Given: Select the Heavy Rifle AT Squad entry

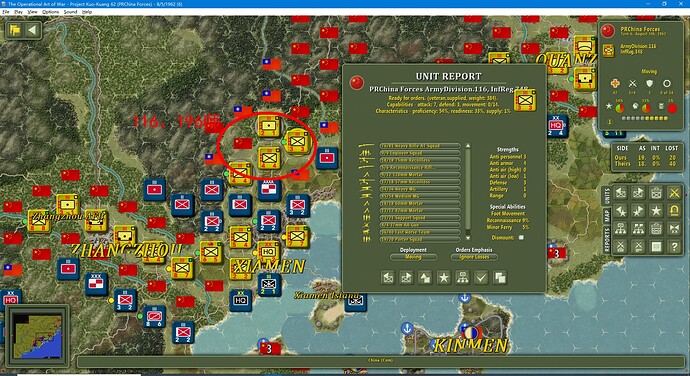Looking at the screenshot, I should [419, 146].
